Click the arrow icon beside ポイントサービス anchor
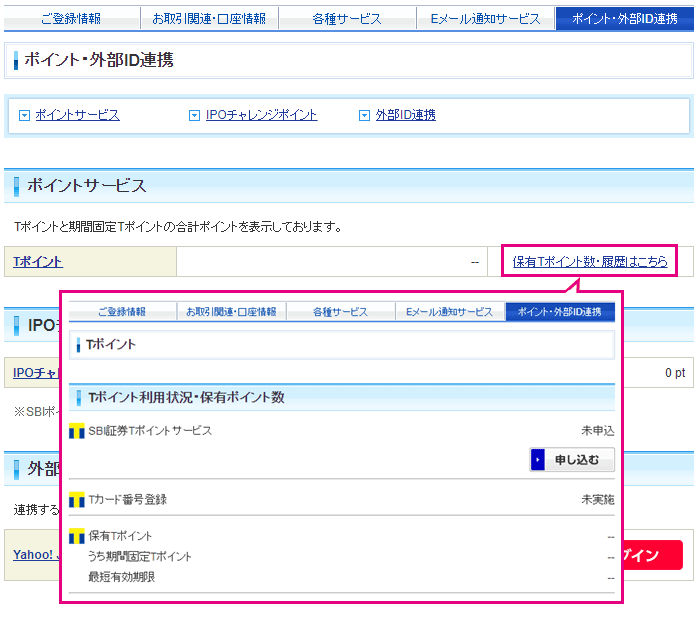Image resolution: width=699 pixels, height=630 pixels. 24,116
